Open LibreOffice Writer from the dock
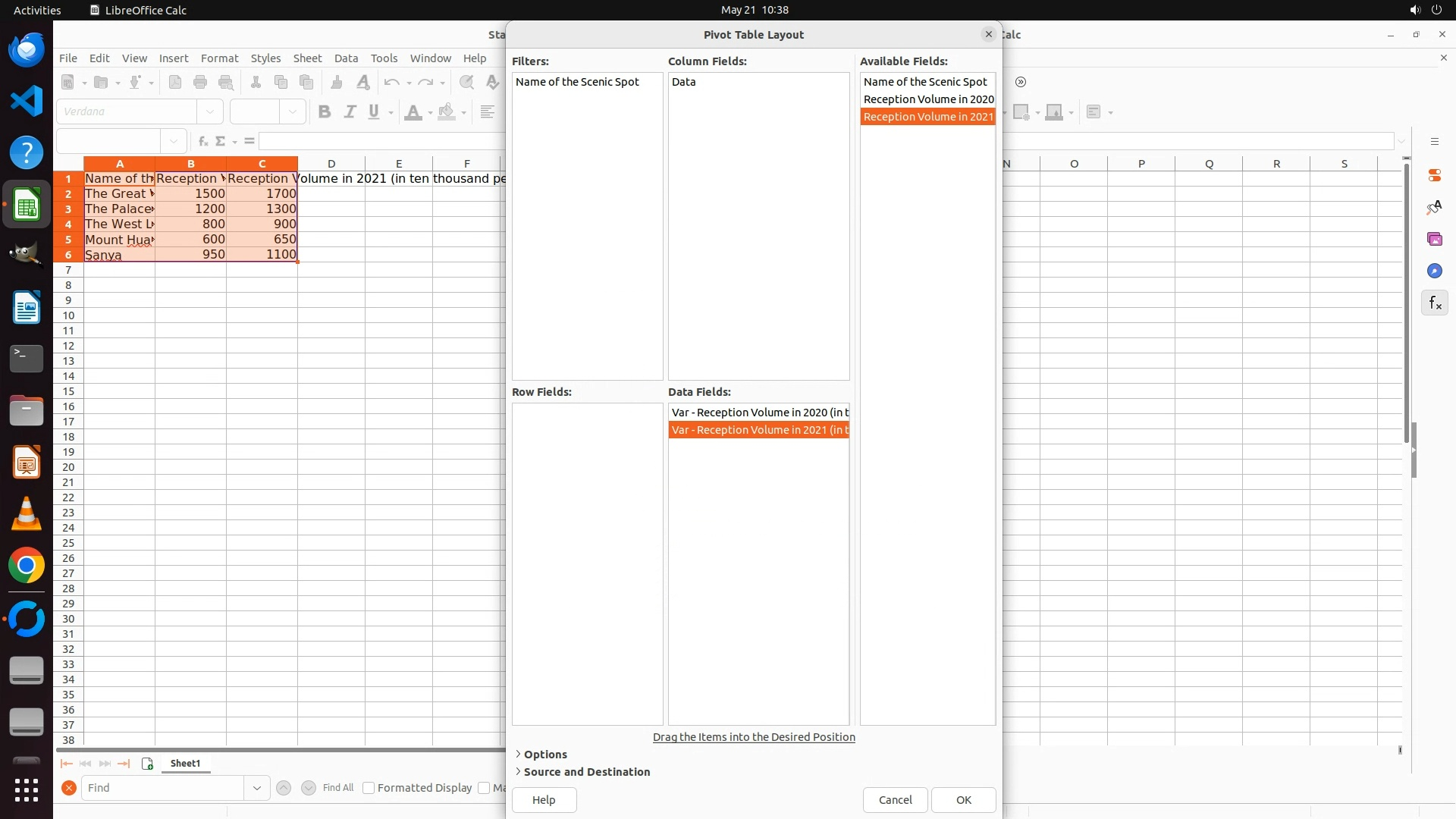1456x819 pixels. click(x=27, y=308)
